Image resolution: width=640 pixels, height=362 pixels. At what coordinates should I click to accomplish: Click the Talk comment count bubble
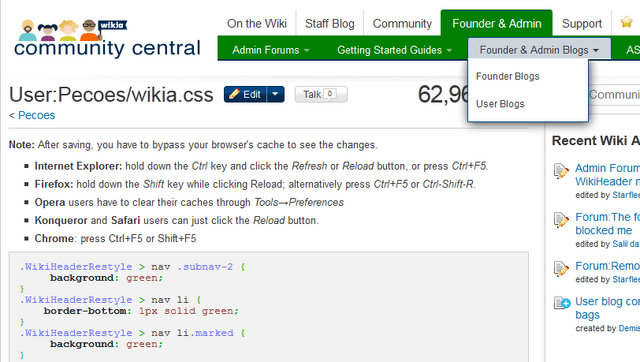(x=330, y=94)
